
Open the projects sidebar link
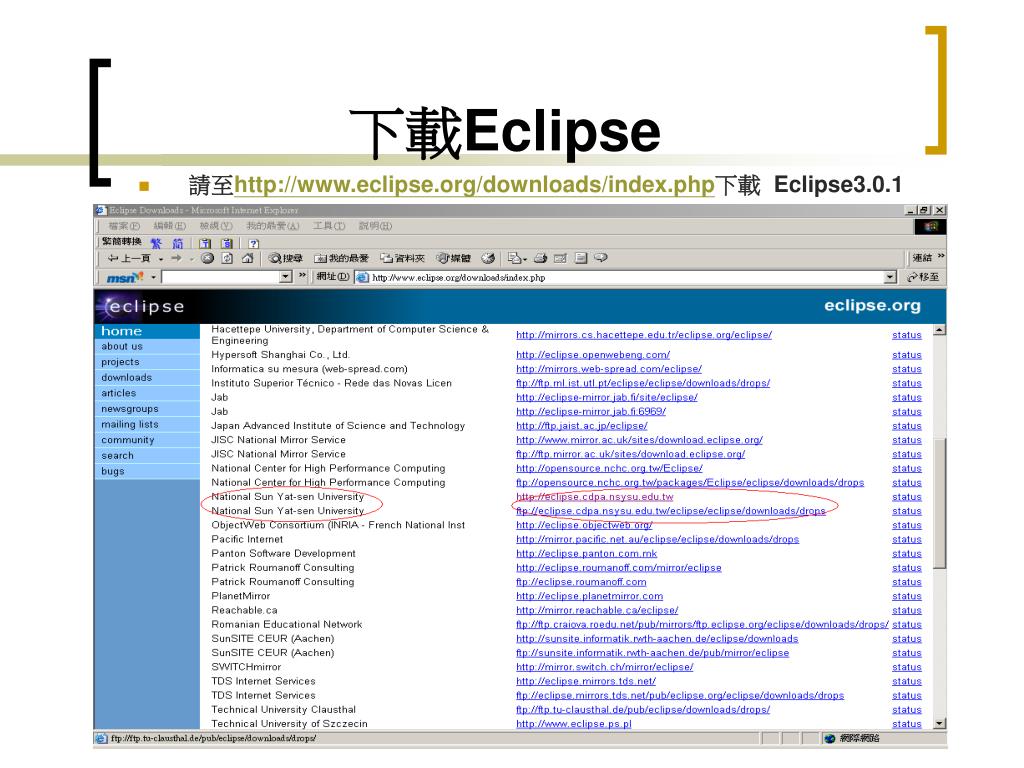120,362
